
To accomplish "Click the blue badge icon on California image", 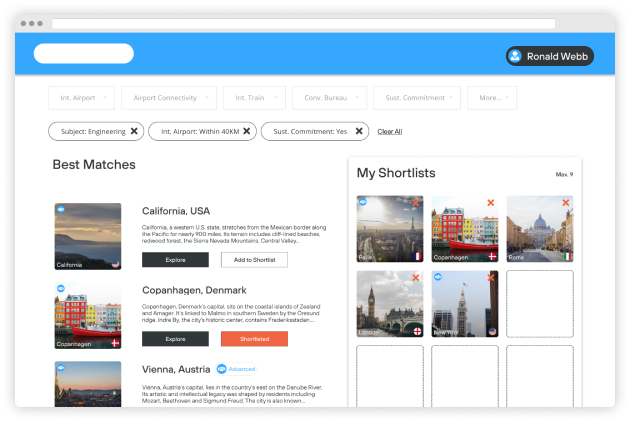I will 60,210.
